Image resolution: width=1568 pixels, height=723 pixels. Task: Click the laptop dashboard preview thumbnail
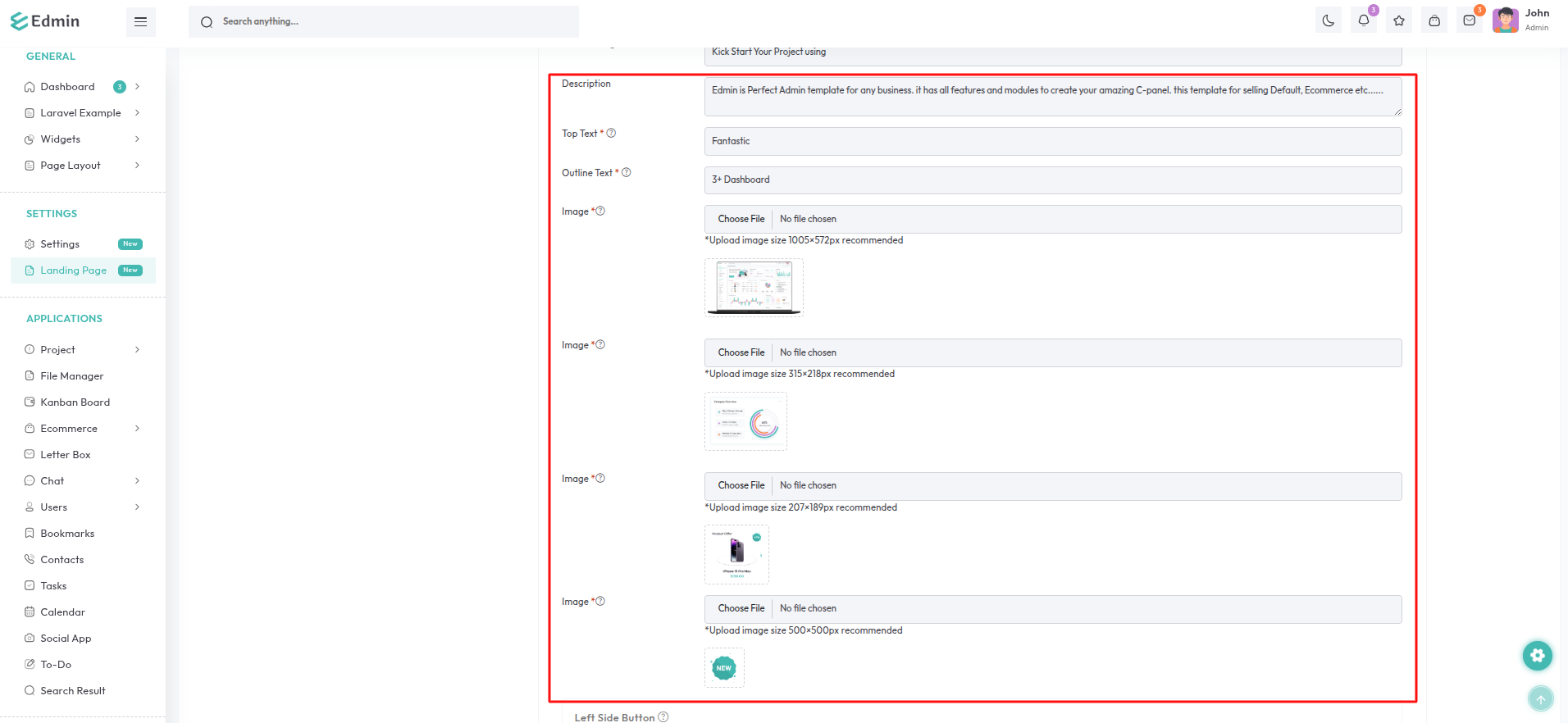tap(754, 288)
